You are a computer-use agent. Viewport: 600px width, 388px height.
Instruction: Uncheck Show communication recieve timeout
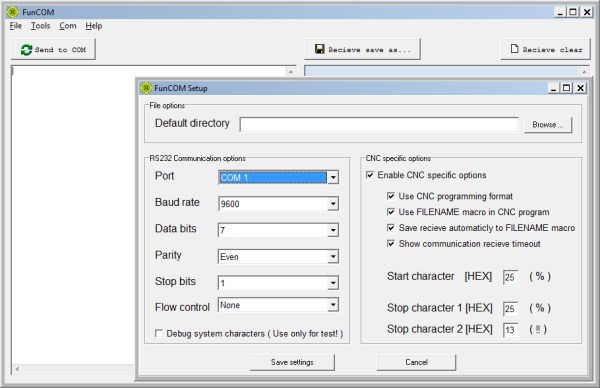coord(391,243)
